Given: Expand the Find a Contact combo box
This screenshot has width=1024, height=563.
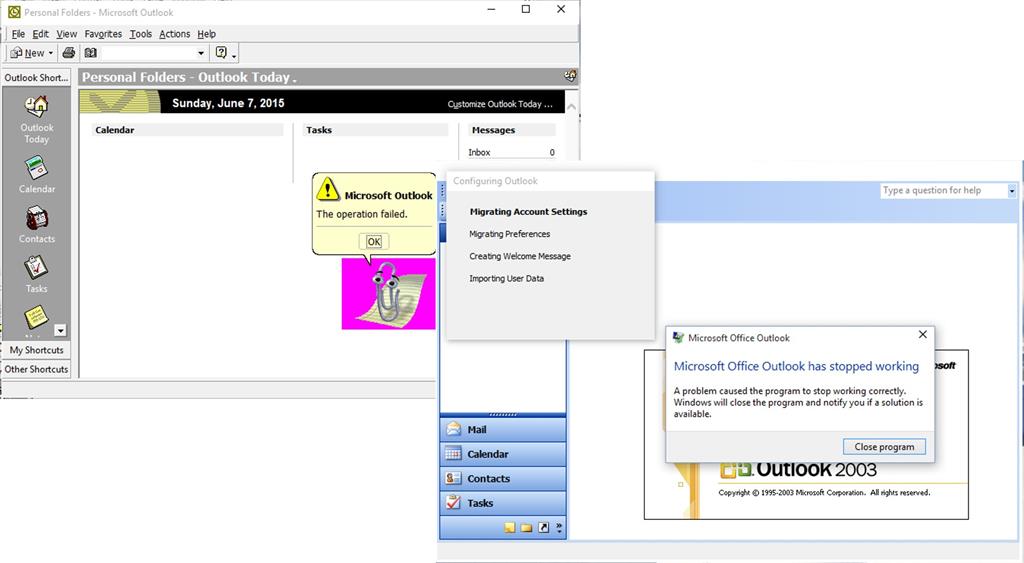Looking at the screenshot, I should tap(201, 54).
